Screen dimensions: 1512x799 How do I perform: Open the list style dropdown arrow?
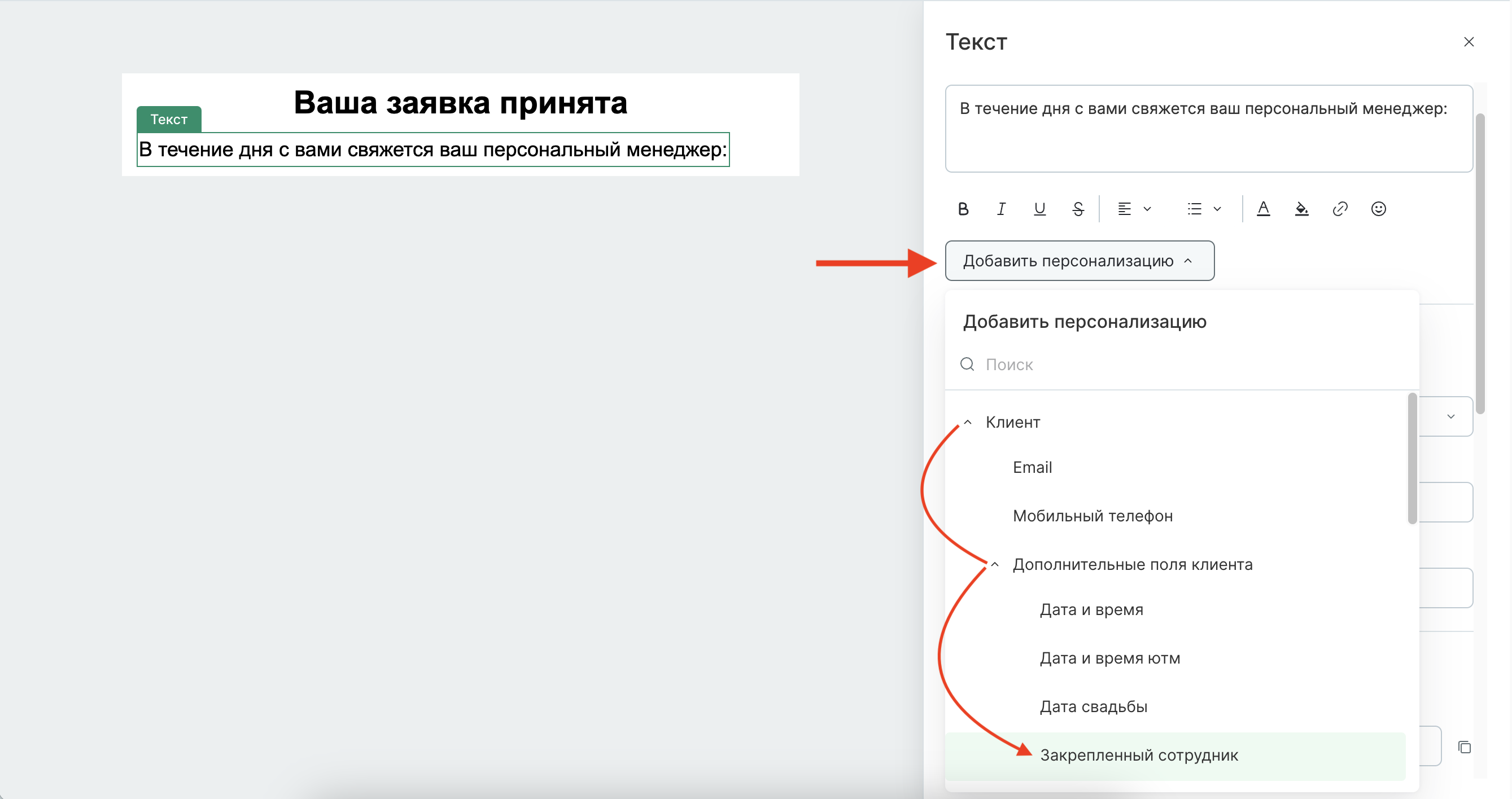click(x=1217, y=209)
